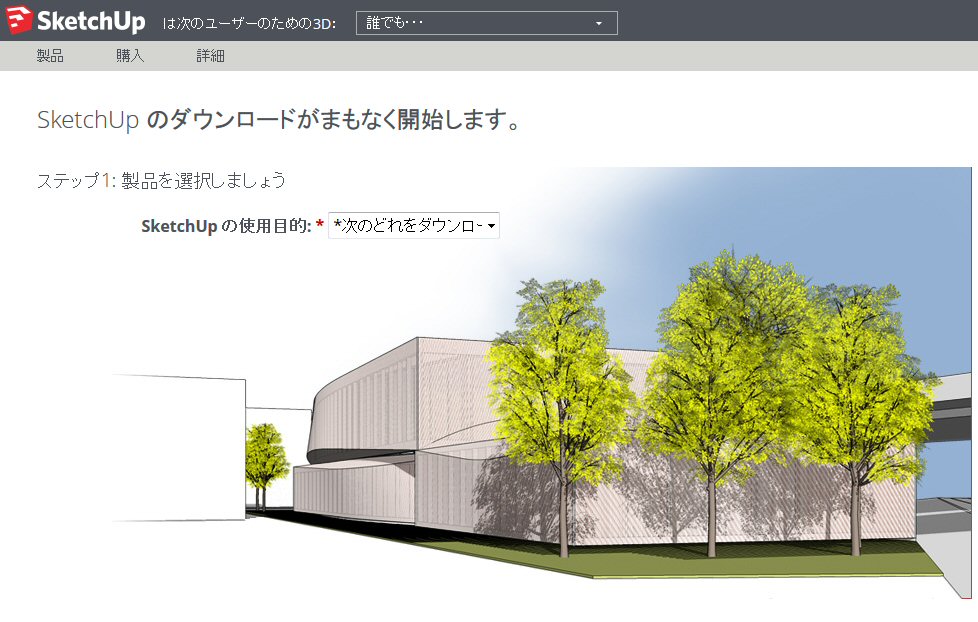The height and width of the screenshot is (622, 978).
Task: Click the building illustration image
Action: [x=541, y=384]
